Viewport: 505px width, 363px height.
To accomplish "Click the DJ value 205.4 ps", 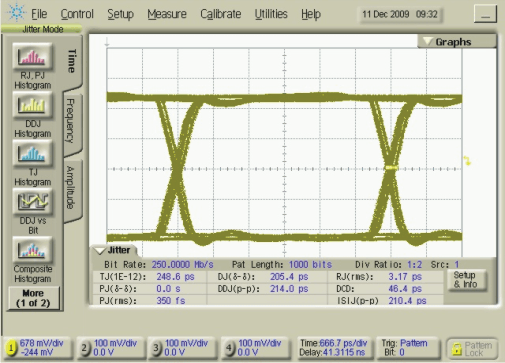I will click(x=289, y=277).
